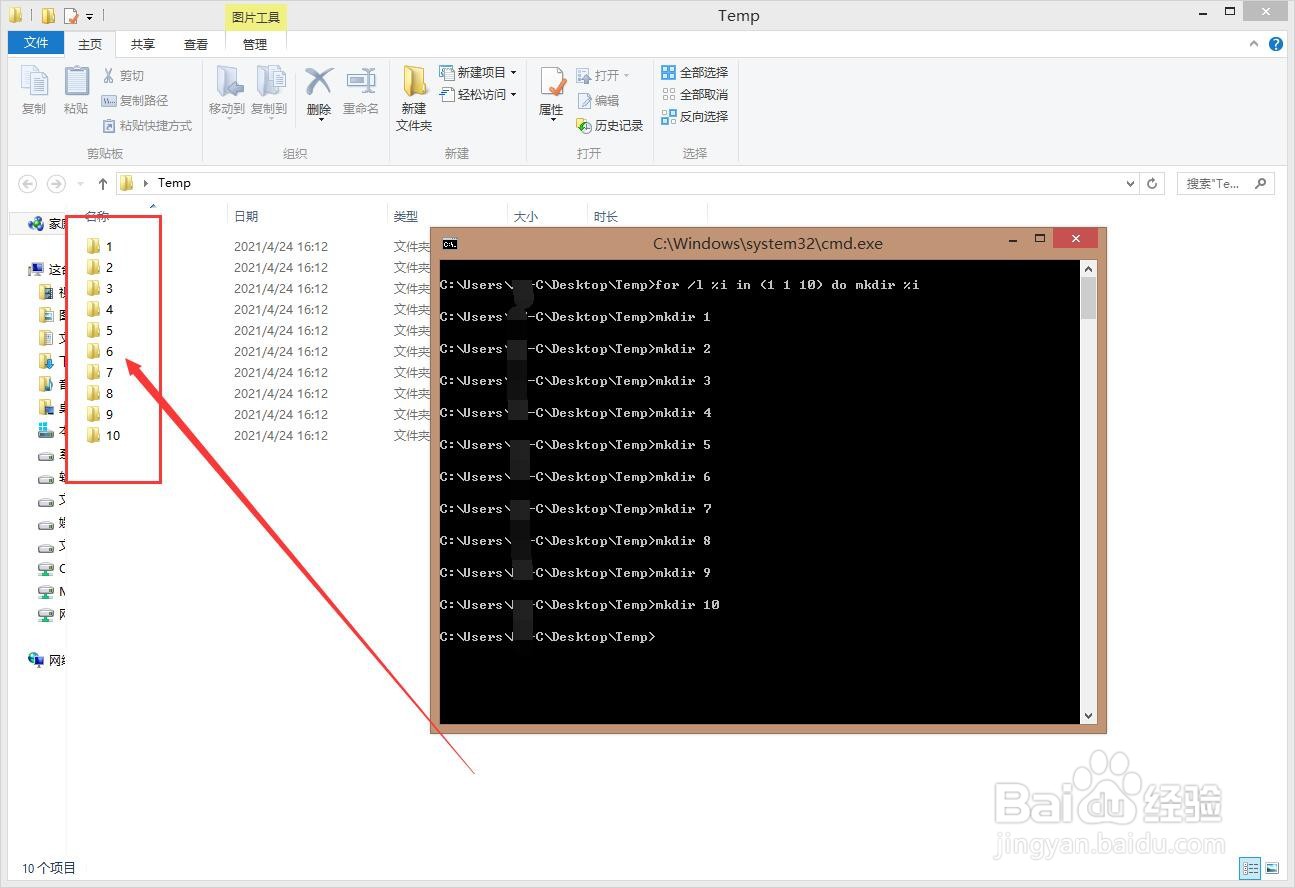This screenshot has height=888, width=1295.
Task: Click the cmd window vertical scrollbar thumb
Action: coord(1089,298)
